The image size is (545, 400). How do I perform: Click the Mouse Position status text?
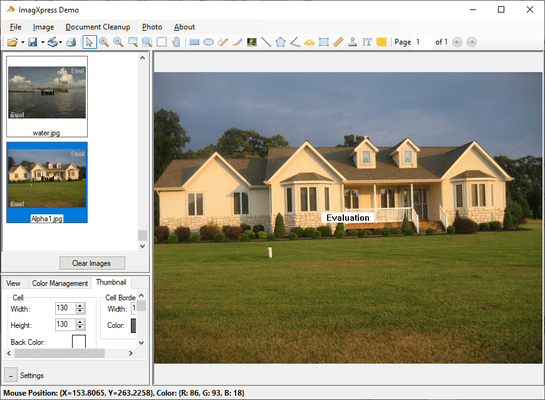pyautogui.click(x=124, y=393)
